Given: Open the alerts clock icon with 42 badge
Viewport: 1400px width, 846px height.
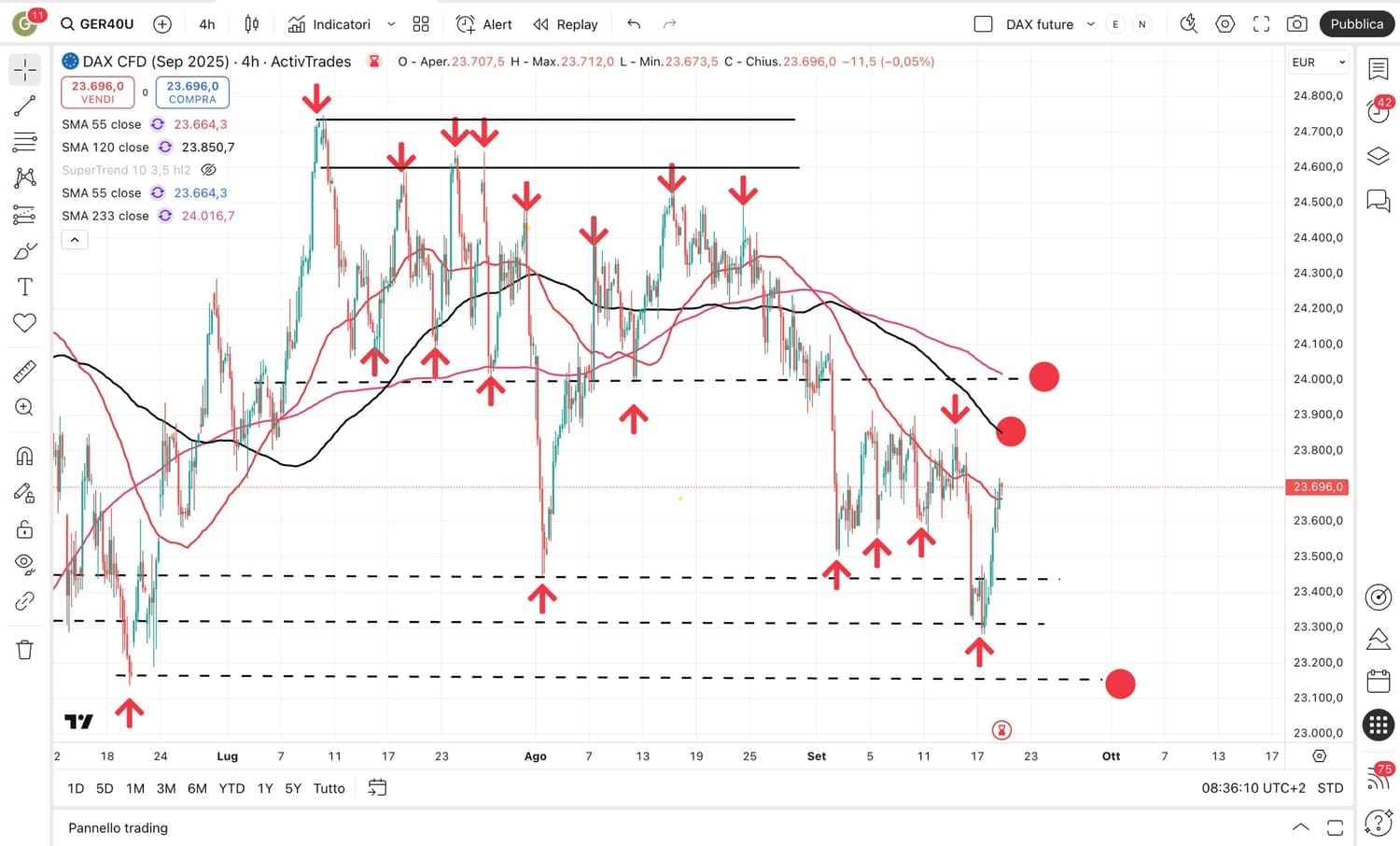Looking at the screenshot, I should tap(1379, 110).
